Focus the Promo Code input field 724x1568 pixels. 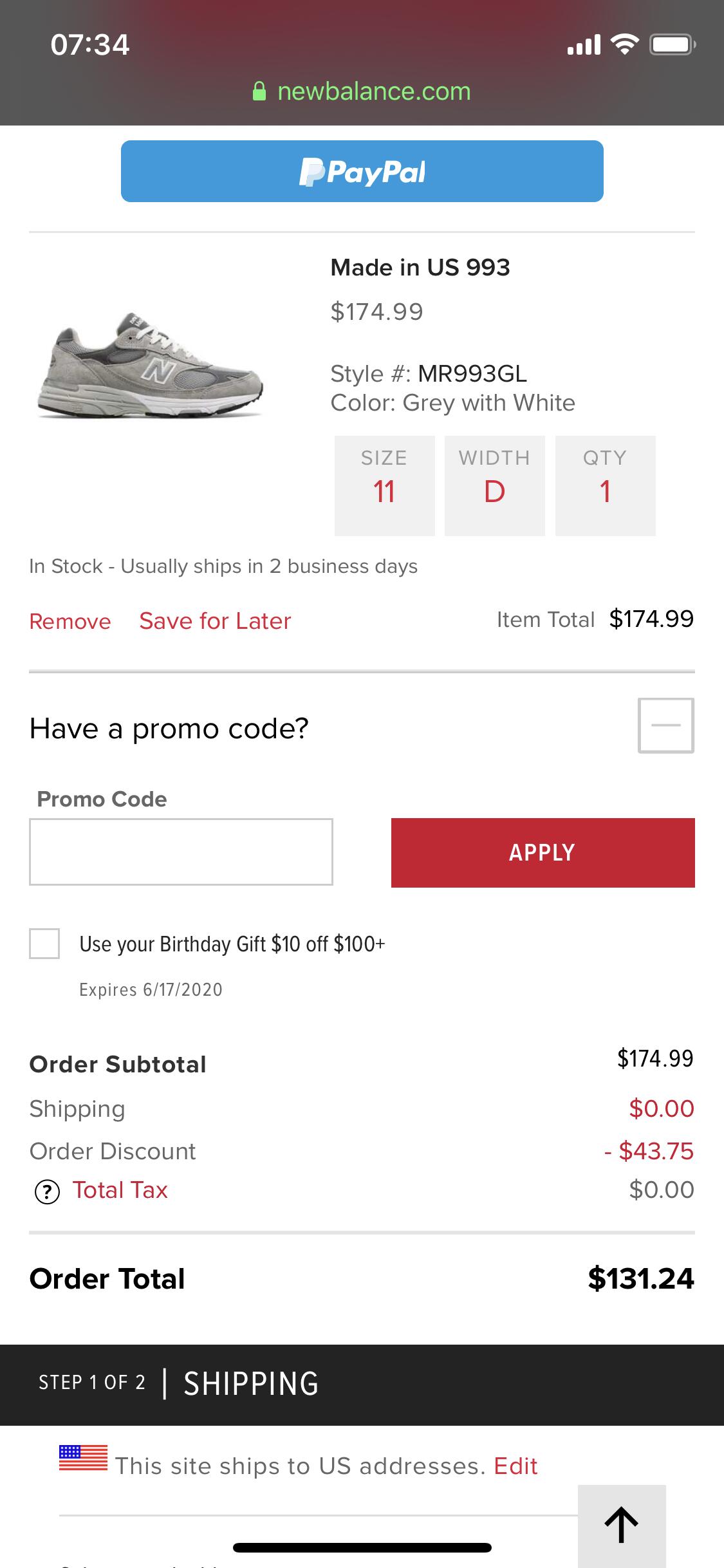(x=181, y=852)
